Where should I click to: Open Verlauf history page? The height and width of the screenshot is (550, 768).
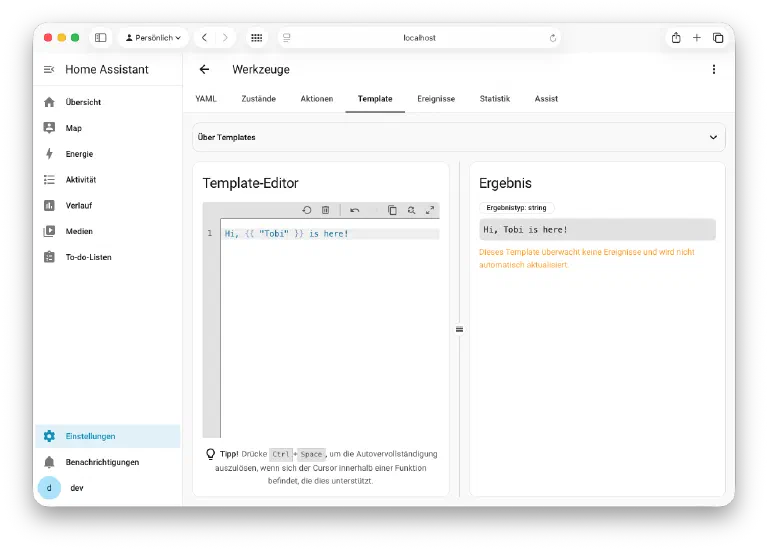click(x=108, y=205)
